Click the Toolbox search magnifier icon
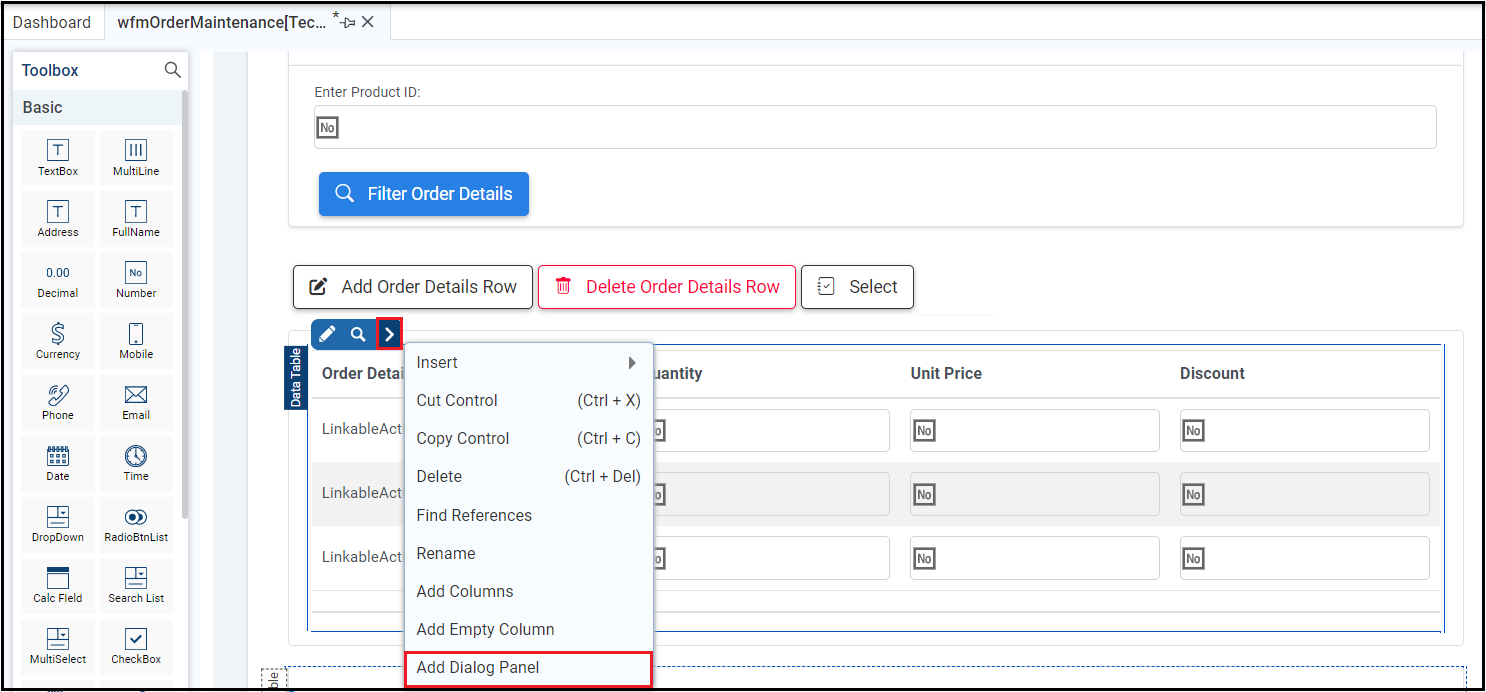Image resolution: width=1486 pixels, height=692 pixels. coord(173,70)
